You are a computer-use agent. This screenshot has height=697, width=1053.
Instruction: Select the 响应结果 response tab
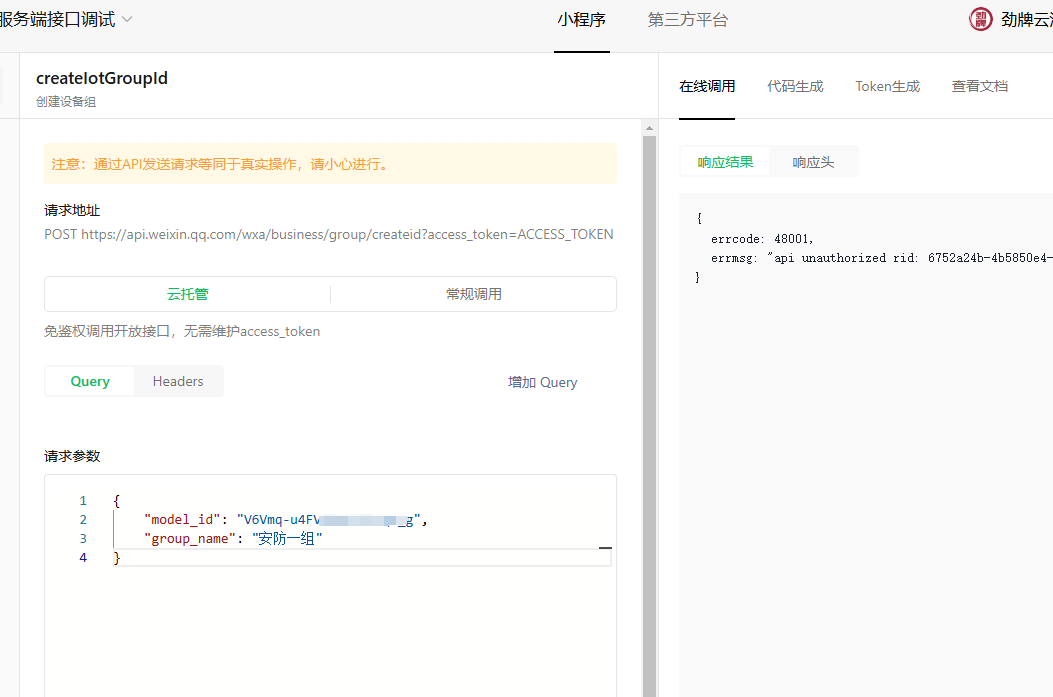[x=725, y=162]
